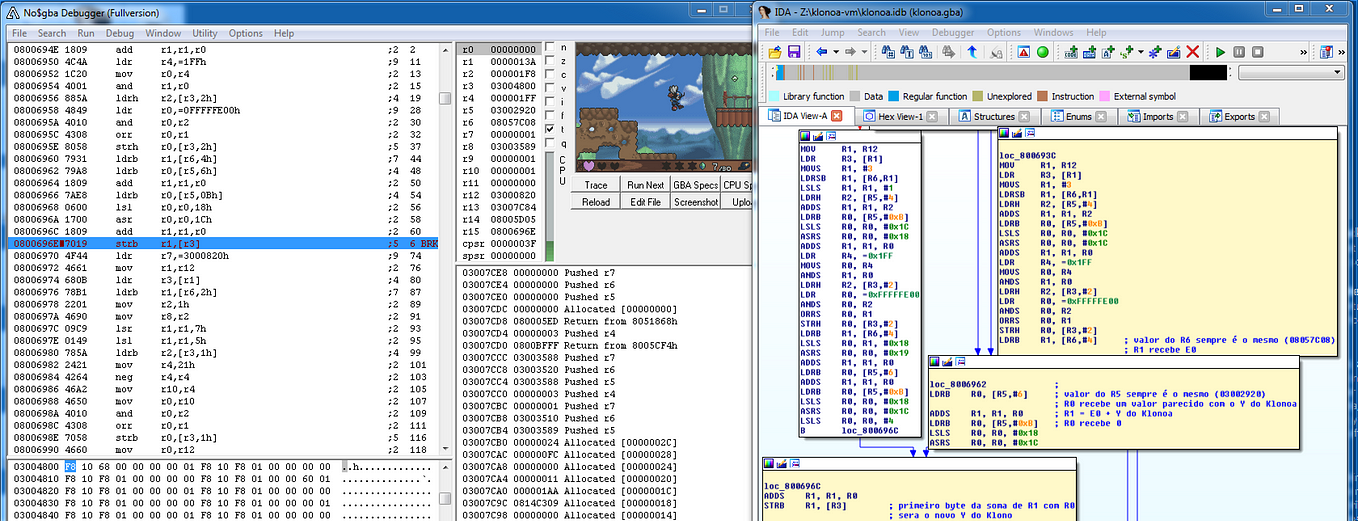Click the GBA Specs button
Screen dimensions: 1358x521
pos(695,185)
